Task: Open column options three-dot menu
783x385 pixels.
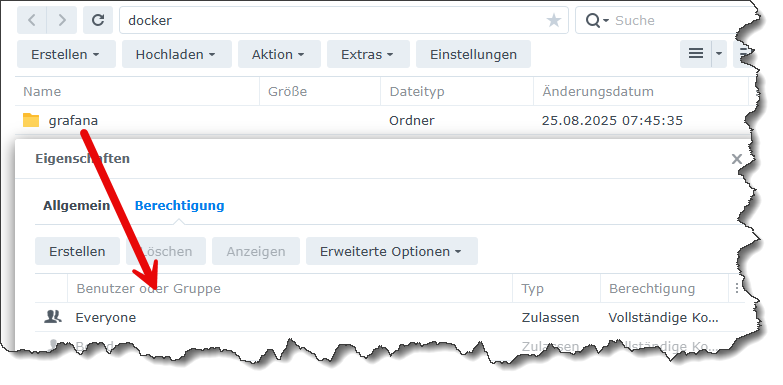Action: tap(737, 288)
